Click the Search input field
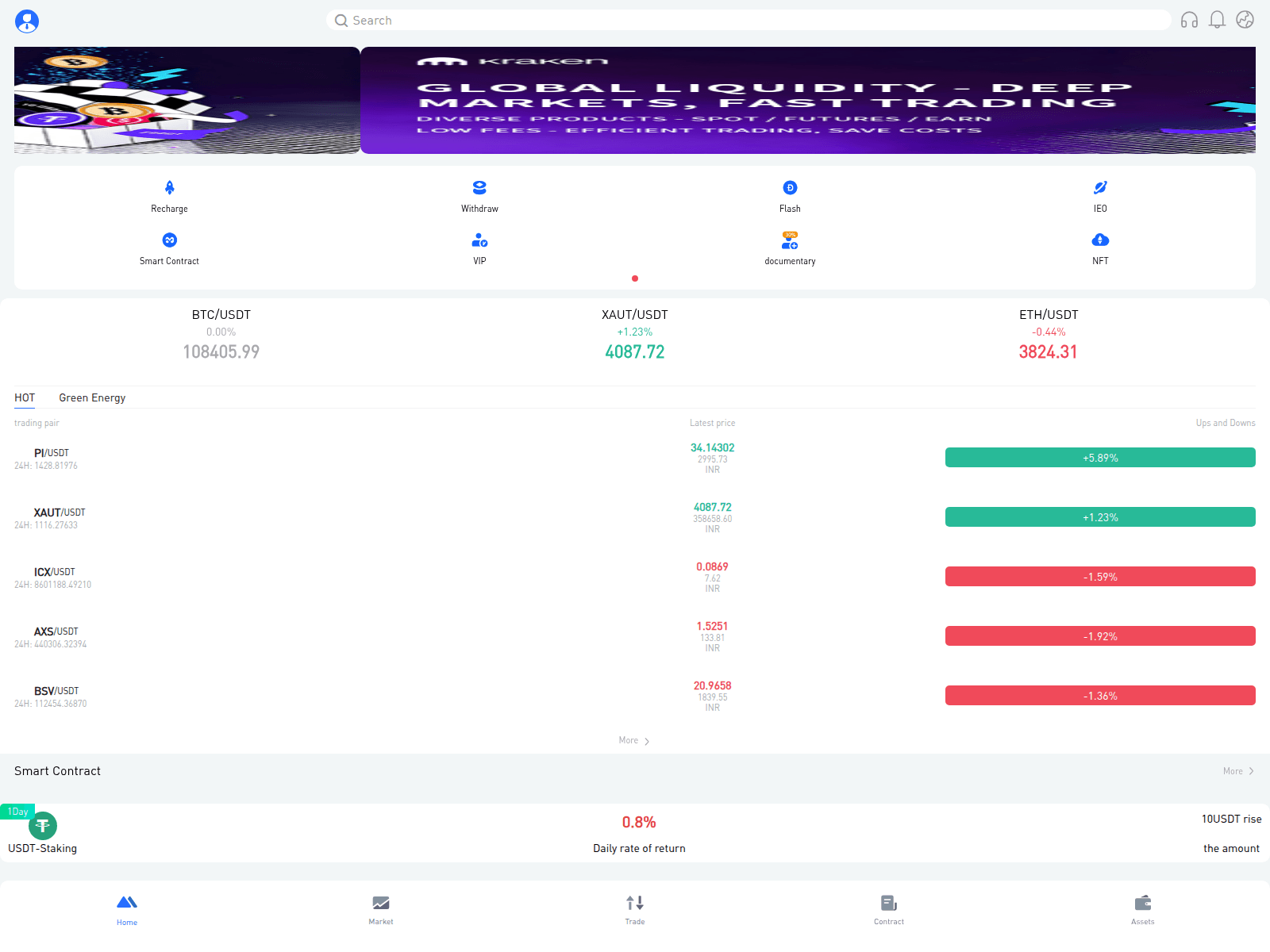This screenshot has width=1270, height=952. pos(746,20)
